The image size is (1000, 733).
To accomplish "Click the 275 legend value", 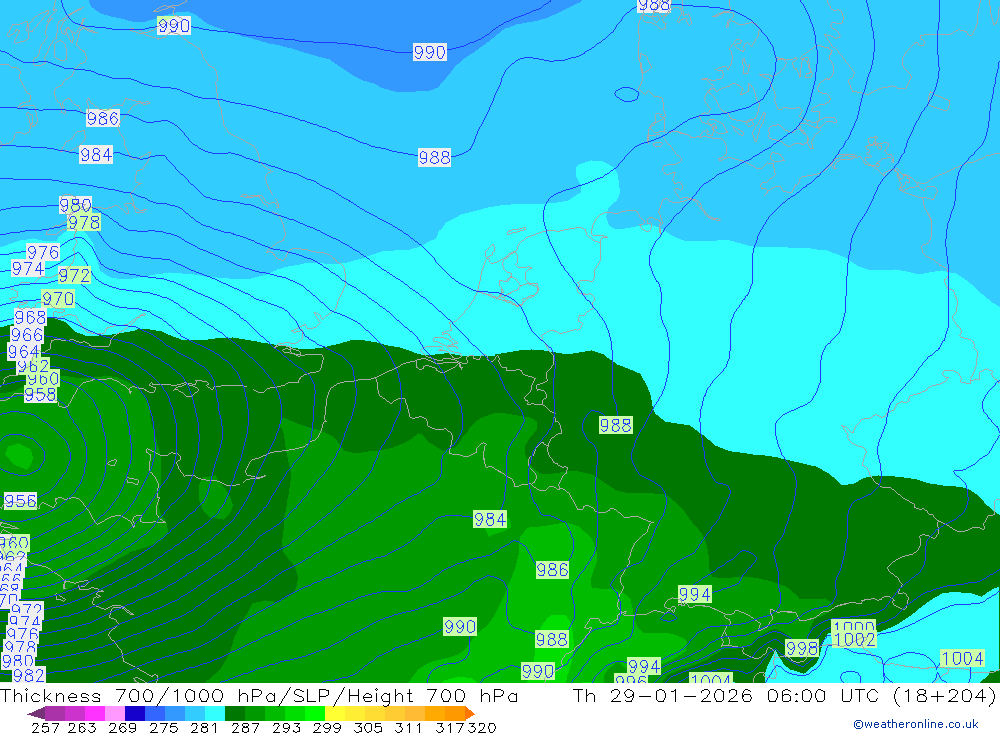I will pyautogui.click(x=164, y=727).
